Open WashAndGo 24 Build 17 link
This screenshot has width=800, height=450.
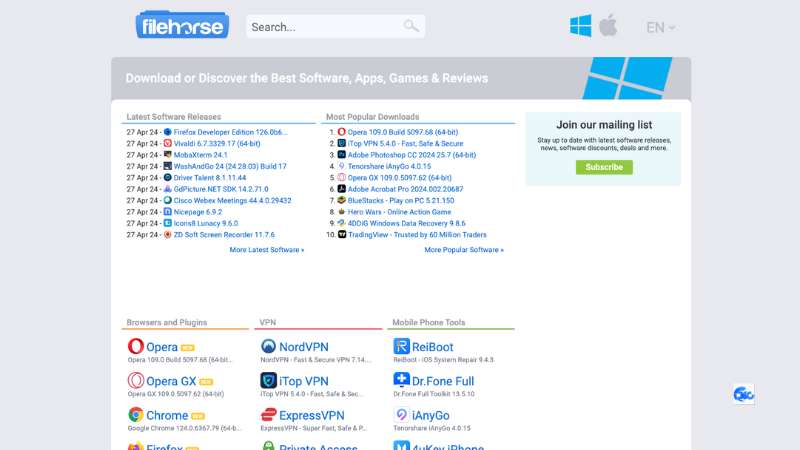[230, 166]
